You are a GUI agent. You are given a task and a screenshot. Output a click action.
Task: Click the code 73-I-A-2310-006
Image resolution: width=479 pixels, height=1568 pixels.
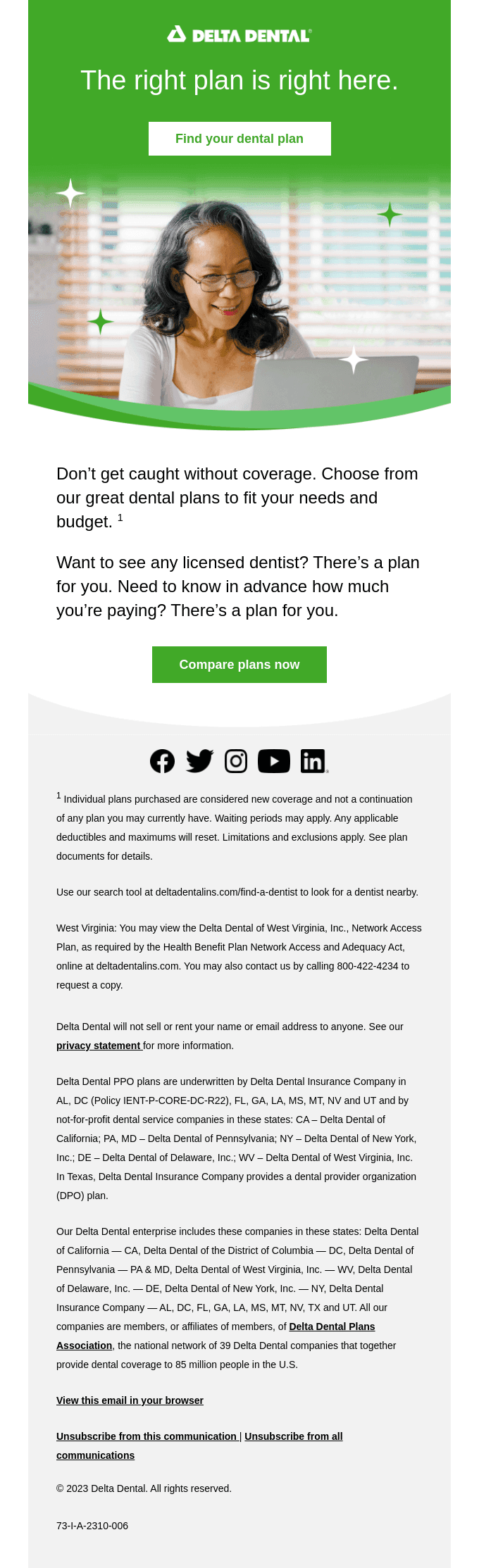tap(92, 1526)
